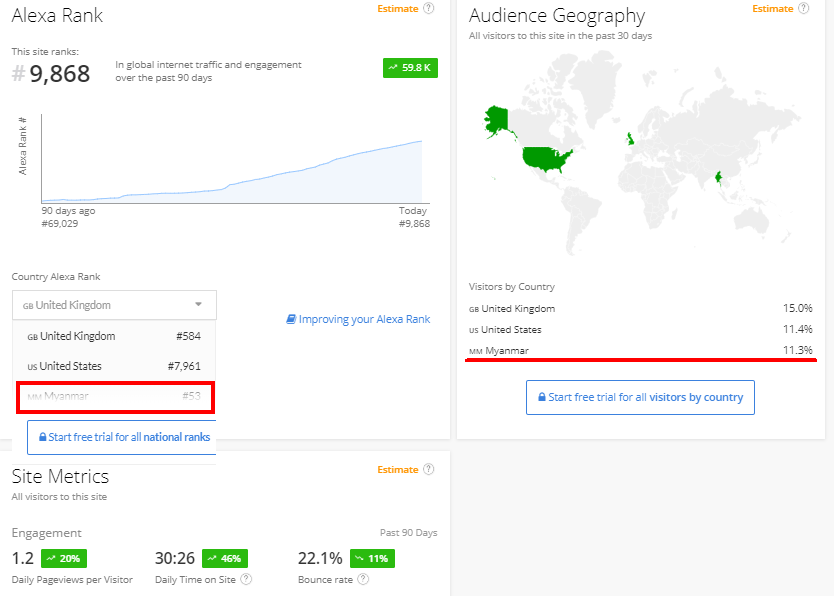
Task: Click the United Kingdom row in Visitors by Country
Action: 640,308
